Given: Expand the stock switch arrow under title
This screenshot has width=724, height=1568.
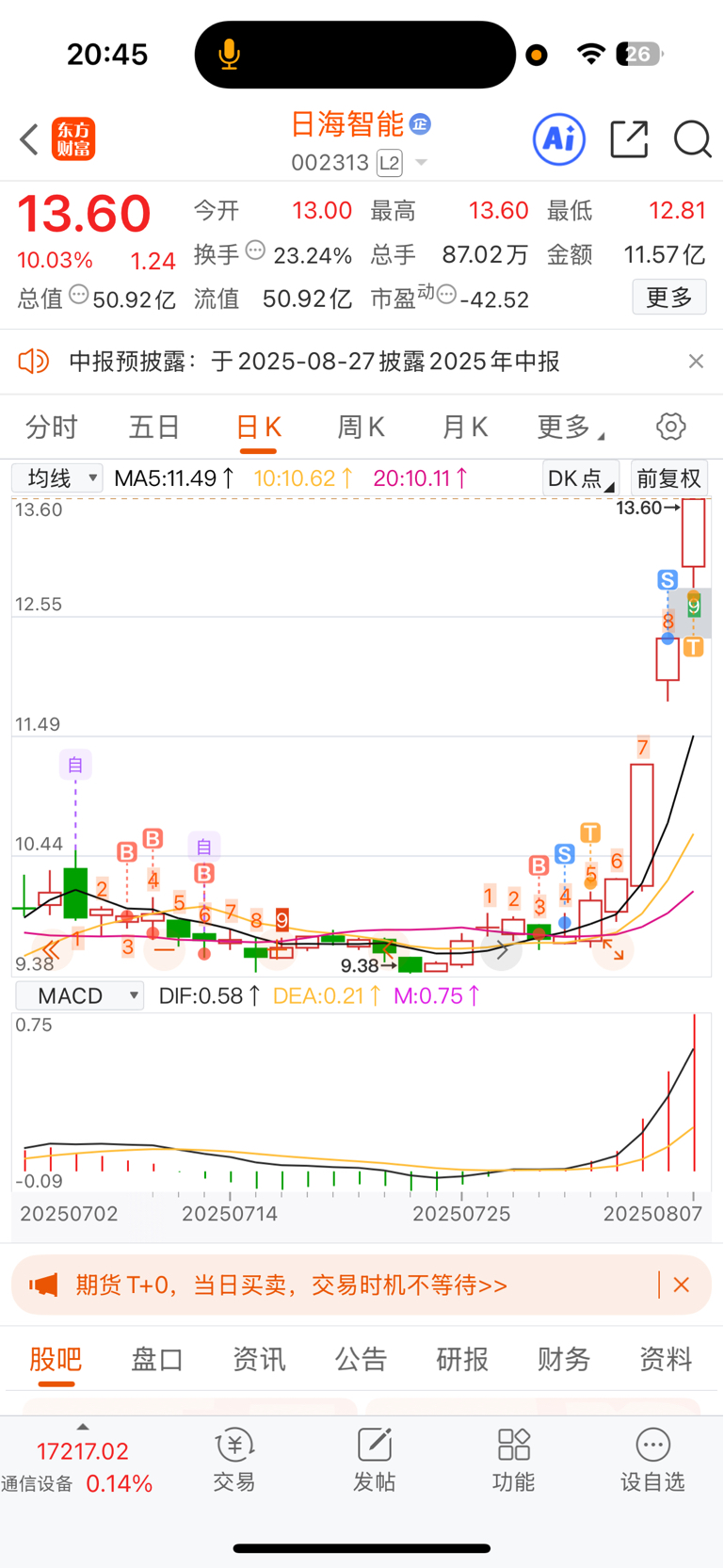Looking at the screenshot, I should click(421, 163).
